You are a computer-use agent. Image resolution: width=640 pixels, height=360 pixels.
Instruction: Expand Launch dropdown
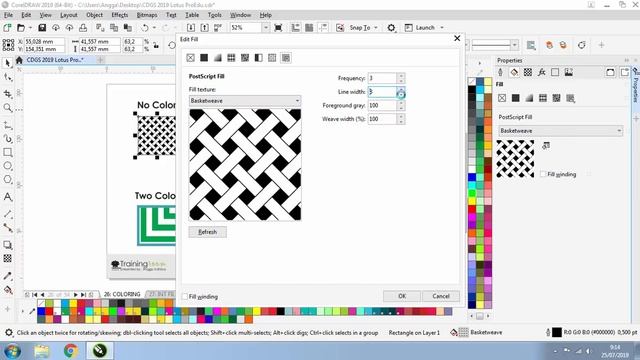coord(442,28)
